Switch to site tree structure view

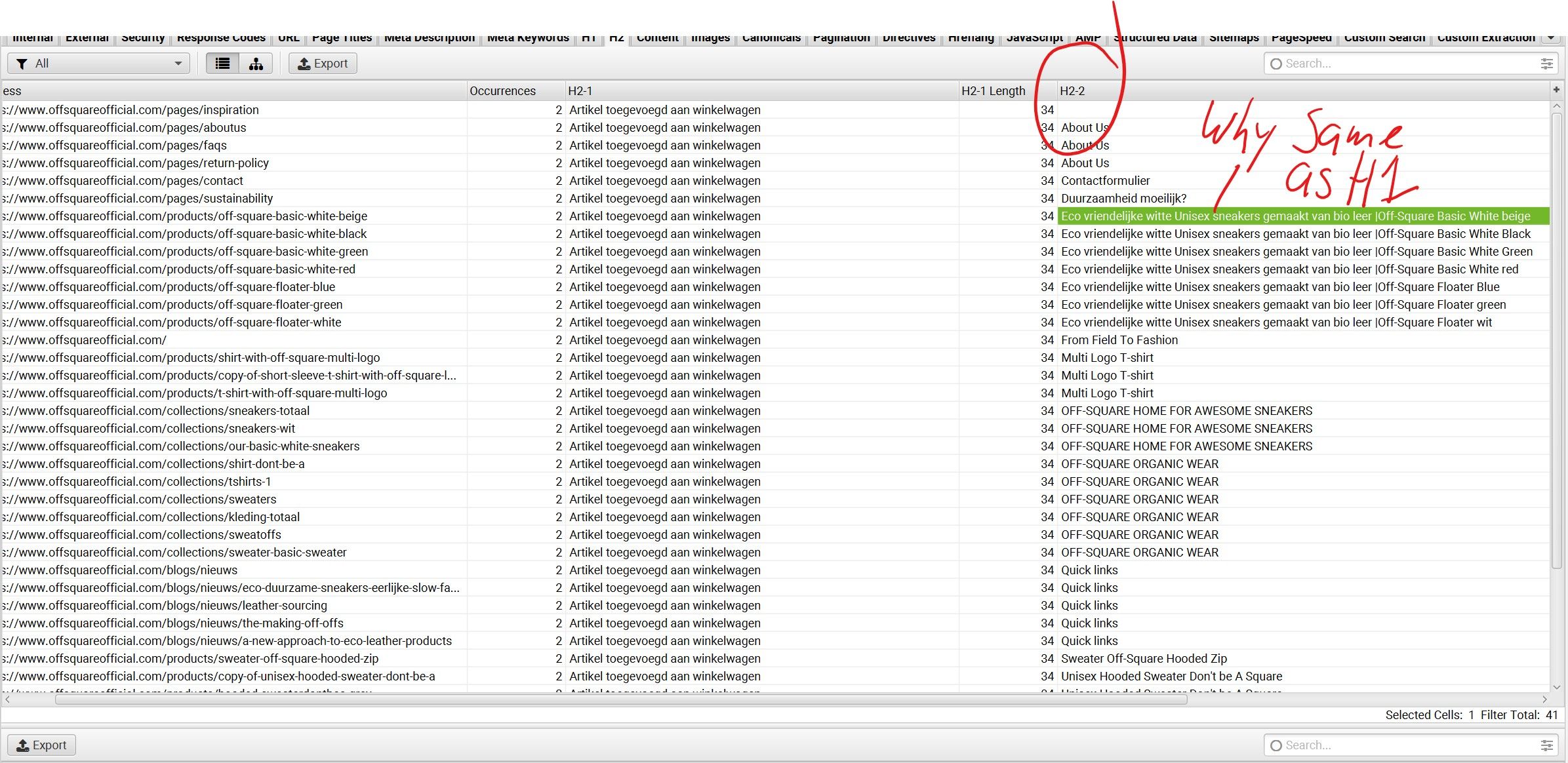pyautogui.click(x=256, y=64)
